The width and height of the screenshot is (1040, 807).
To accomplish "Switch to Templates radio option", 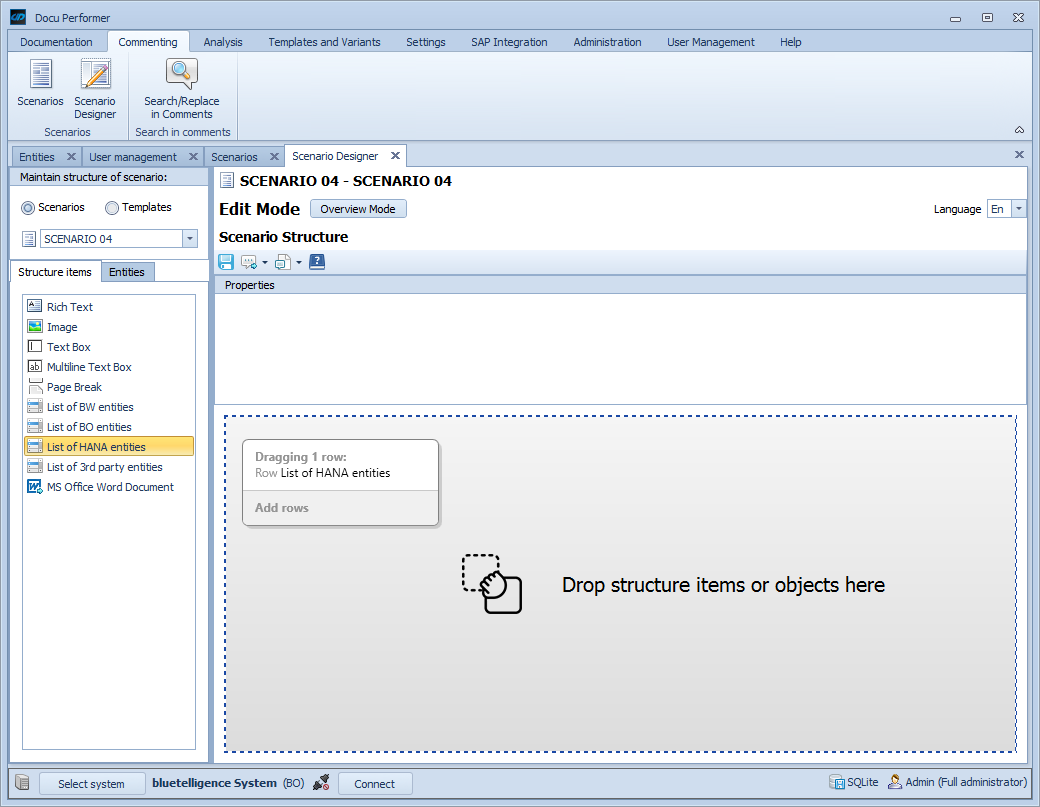I will point(110,207).
